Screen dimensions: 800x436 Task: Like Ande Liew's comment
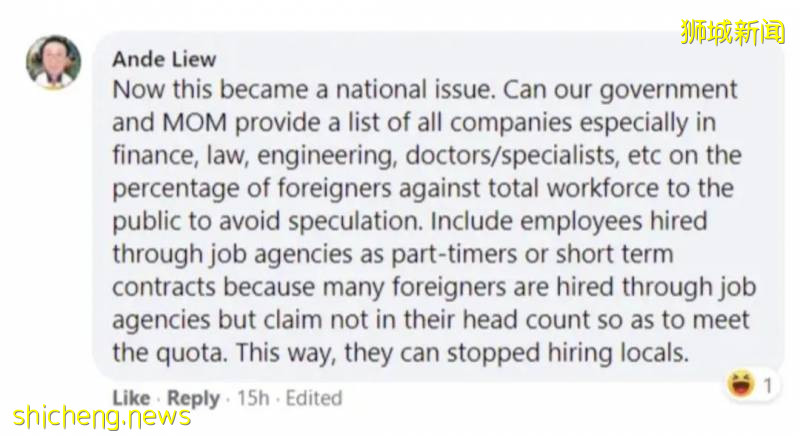click(131, 398)
